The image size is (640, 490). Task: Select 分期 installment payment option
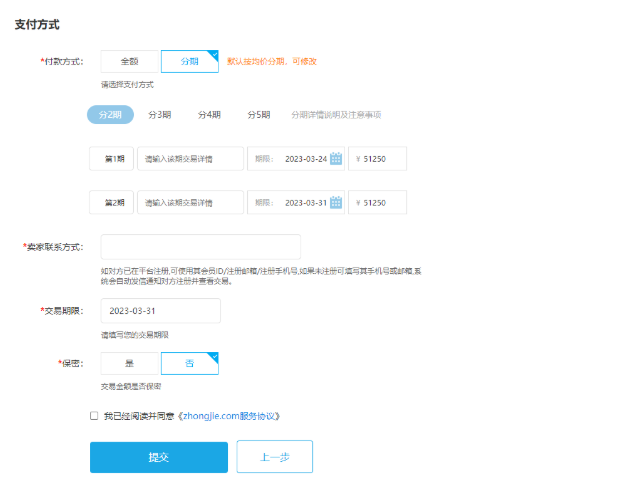click(x=189, y=62)
